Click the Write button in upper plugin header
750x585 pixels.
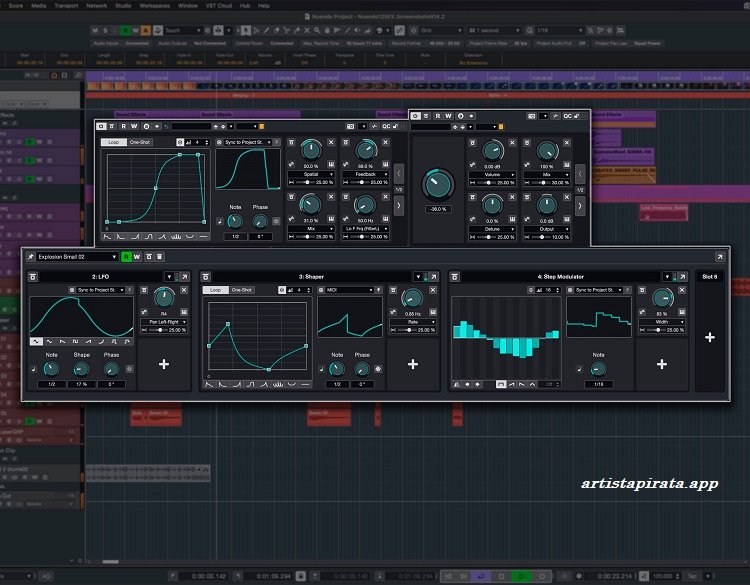[x=135, y=126]
